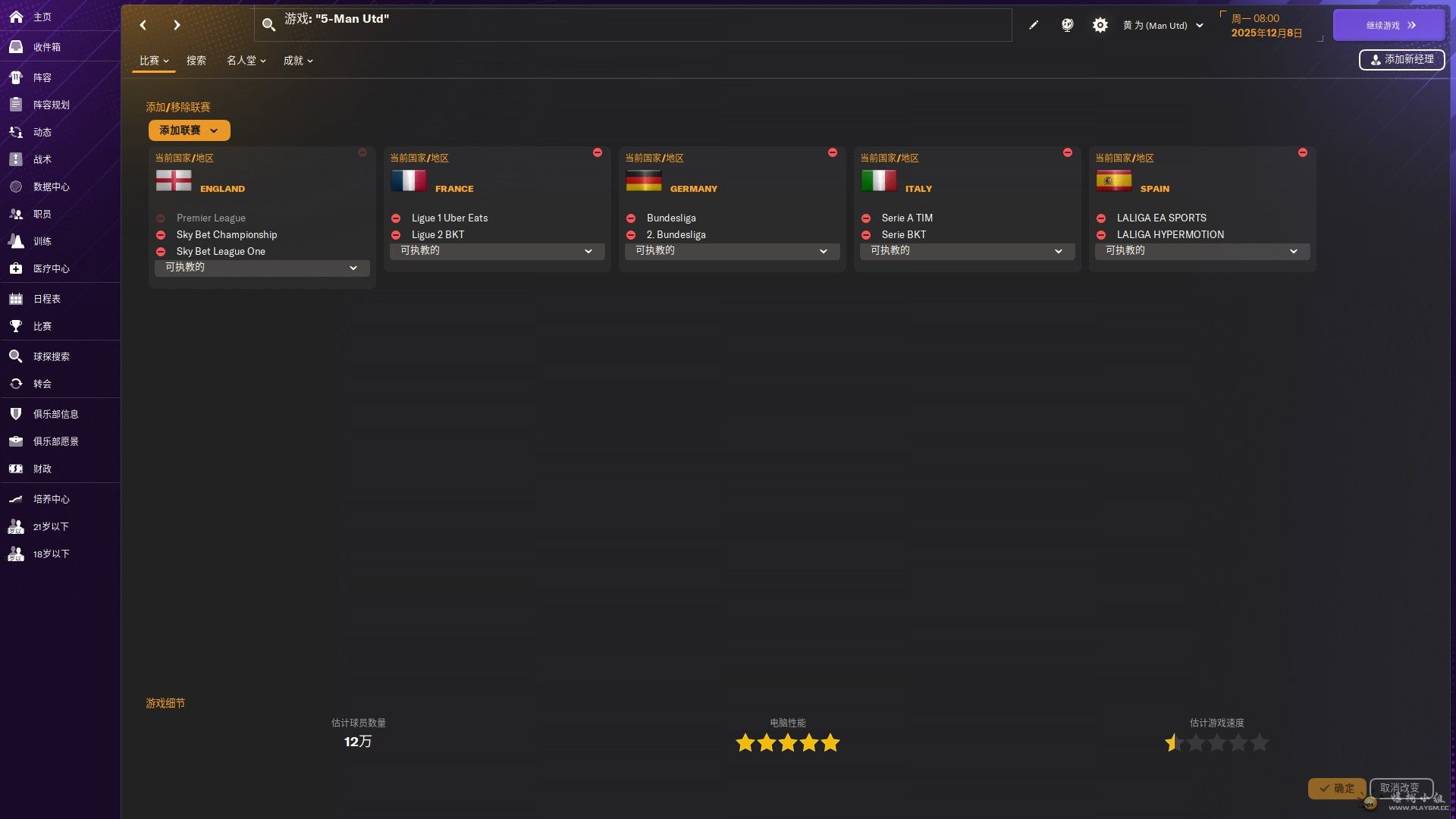Image resolution: width=1456 pixels, height=819 pixels.
Task: Click the 2025年12月8日 date display
Action: pyautogui.click(x=1266, y=33)
